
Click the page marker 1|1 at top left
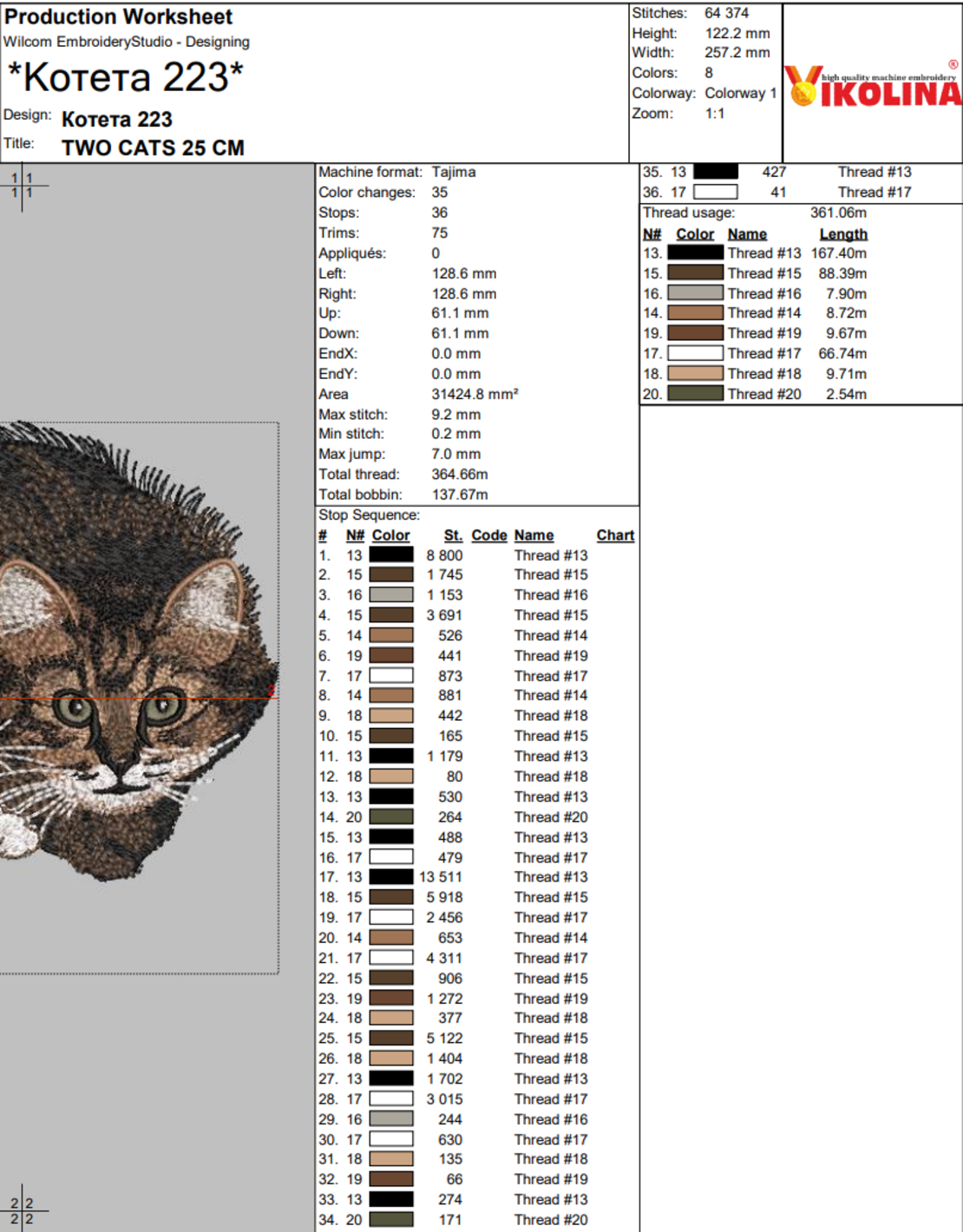point(22,185)
